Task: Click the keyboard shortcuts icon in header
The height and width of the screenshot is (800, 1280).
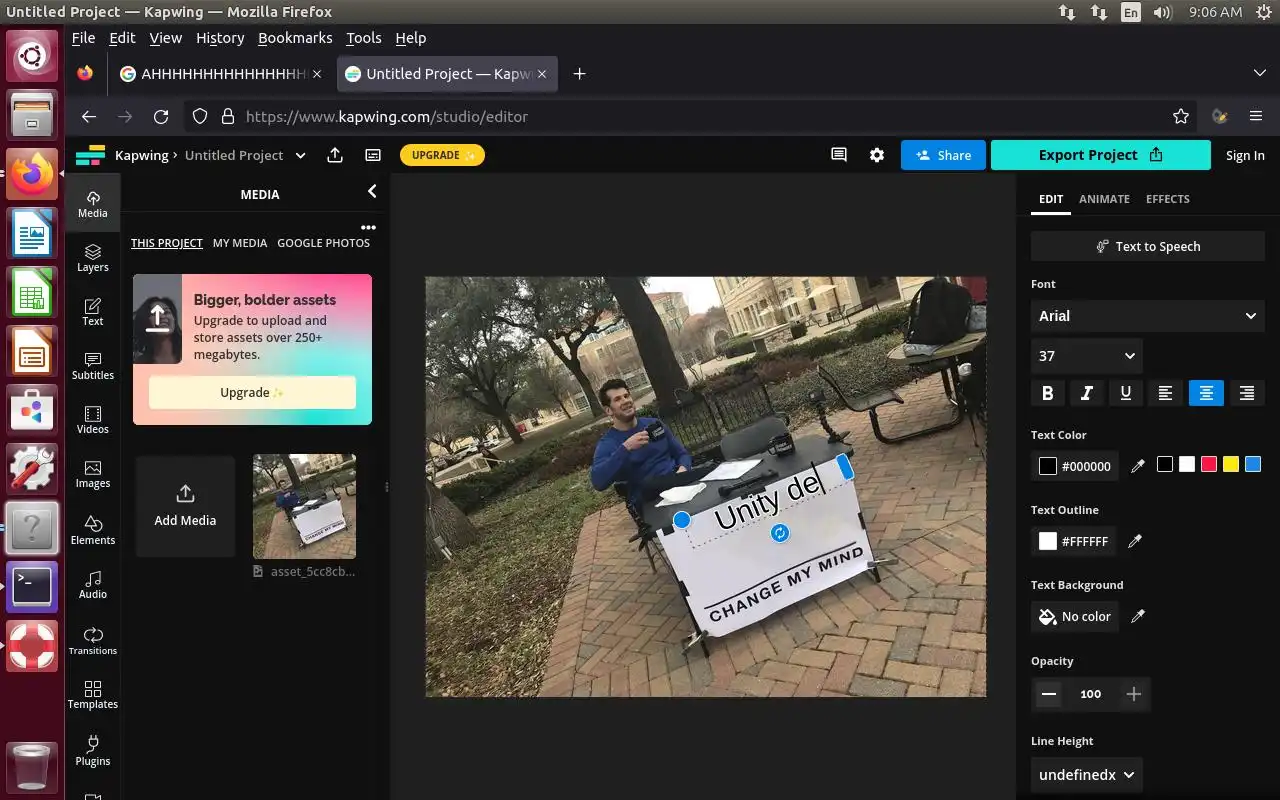Action: 373,155
